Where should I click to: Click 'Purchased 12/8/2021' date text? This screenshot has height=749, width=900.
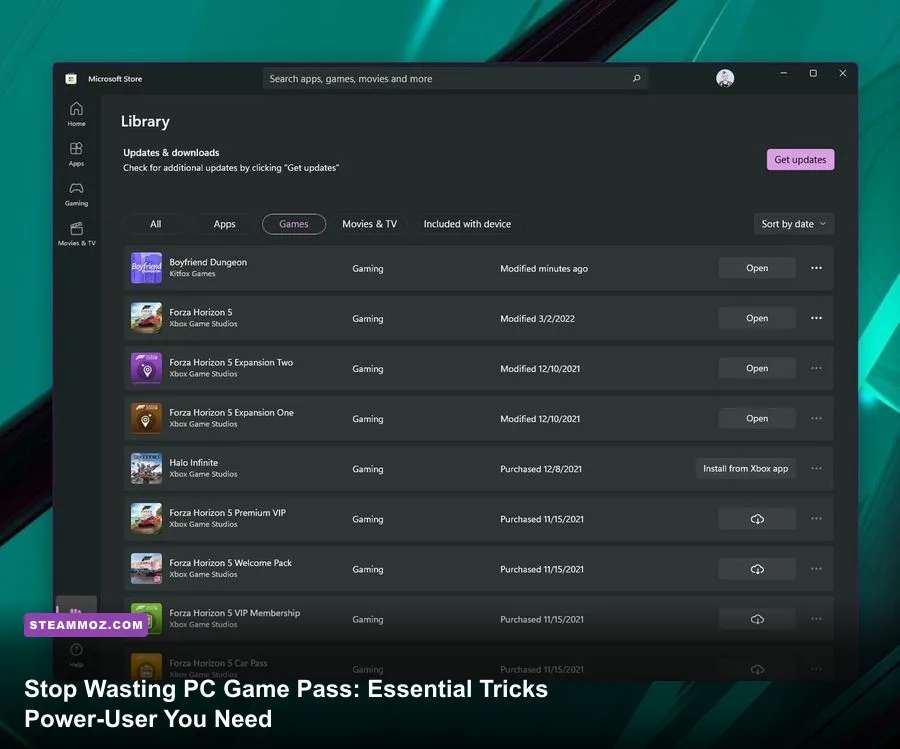point(541,469)
